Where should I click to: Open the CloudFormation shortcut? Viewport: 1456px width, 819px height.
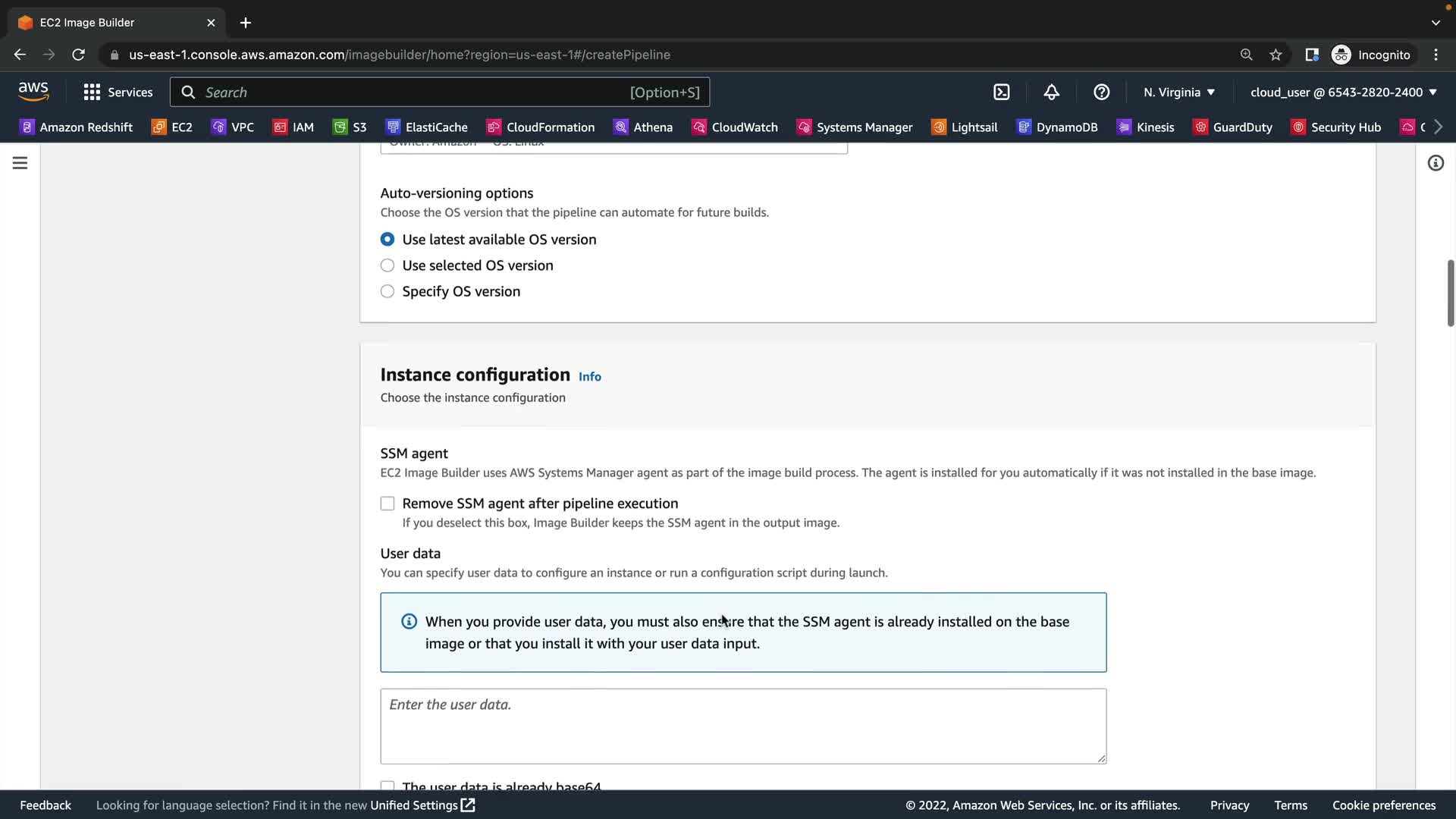pos(541,127)
